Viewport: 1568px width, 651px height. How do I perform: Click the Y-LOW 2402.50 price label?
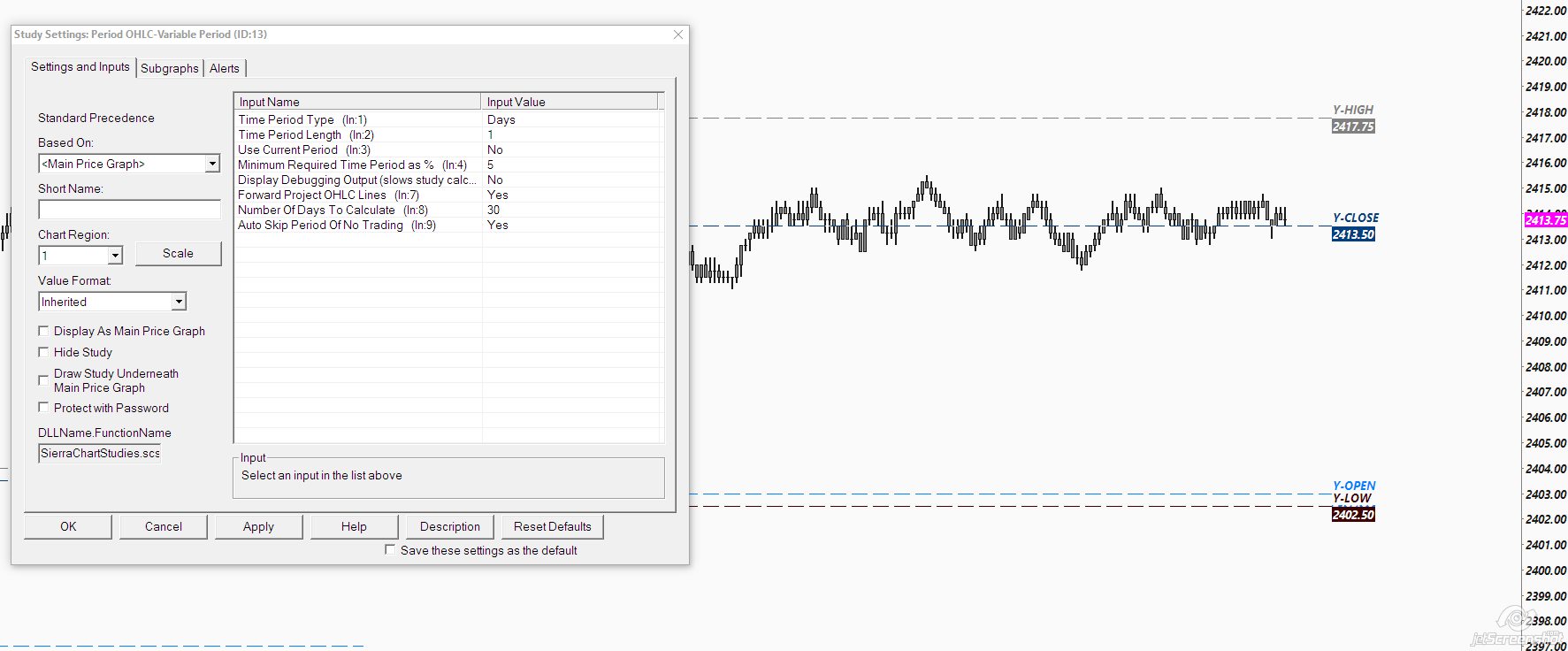(x=1353, y=515)
